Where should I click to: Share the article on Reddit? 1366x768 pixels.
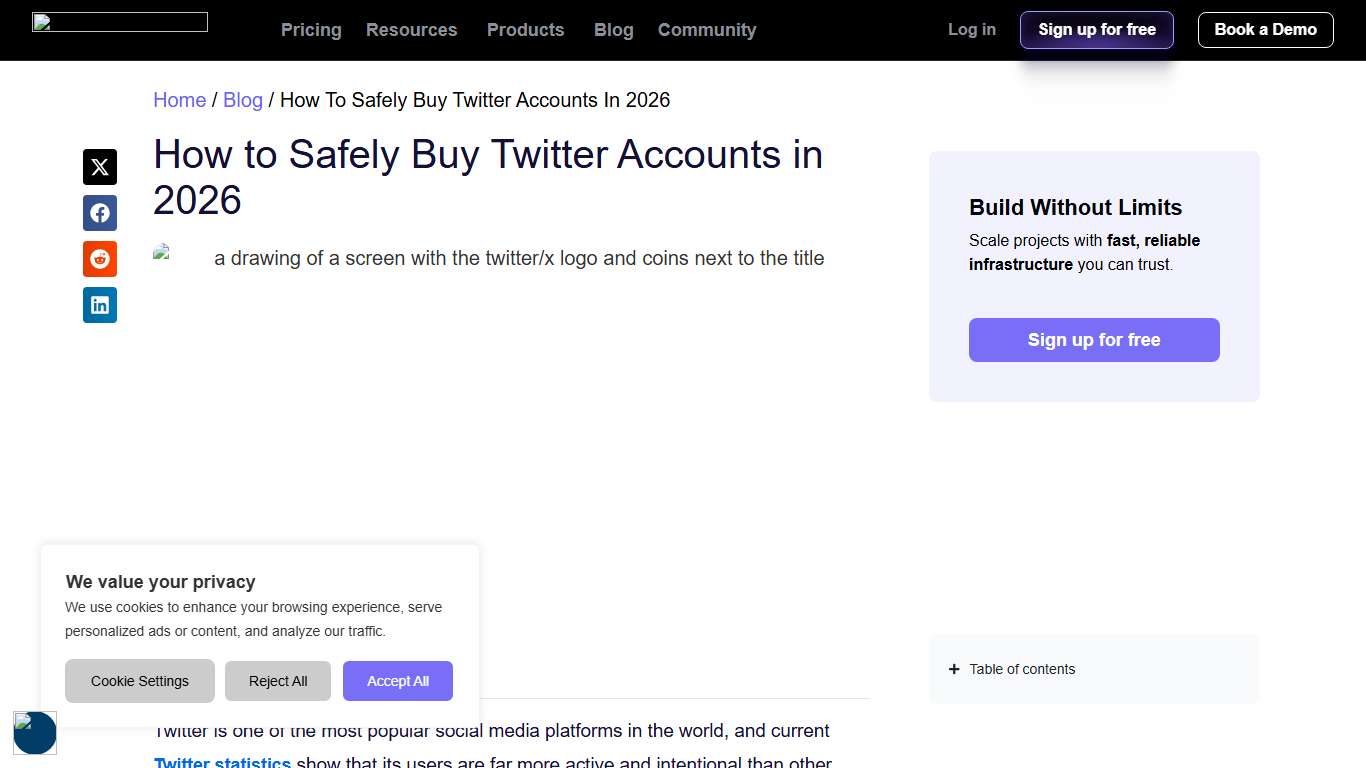pos(99,259)
